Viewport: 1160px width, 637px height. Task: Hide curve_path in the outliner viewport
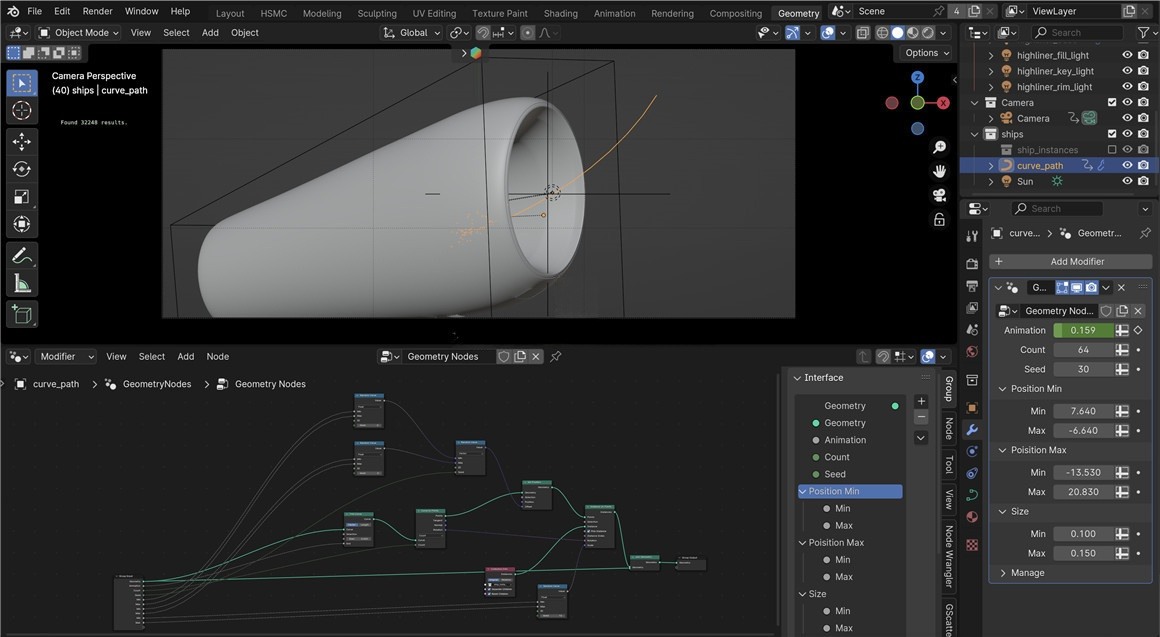(x=1127, y=166)
